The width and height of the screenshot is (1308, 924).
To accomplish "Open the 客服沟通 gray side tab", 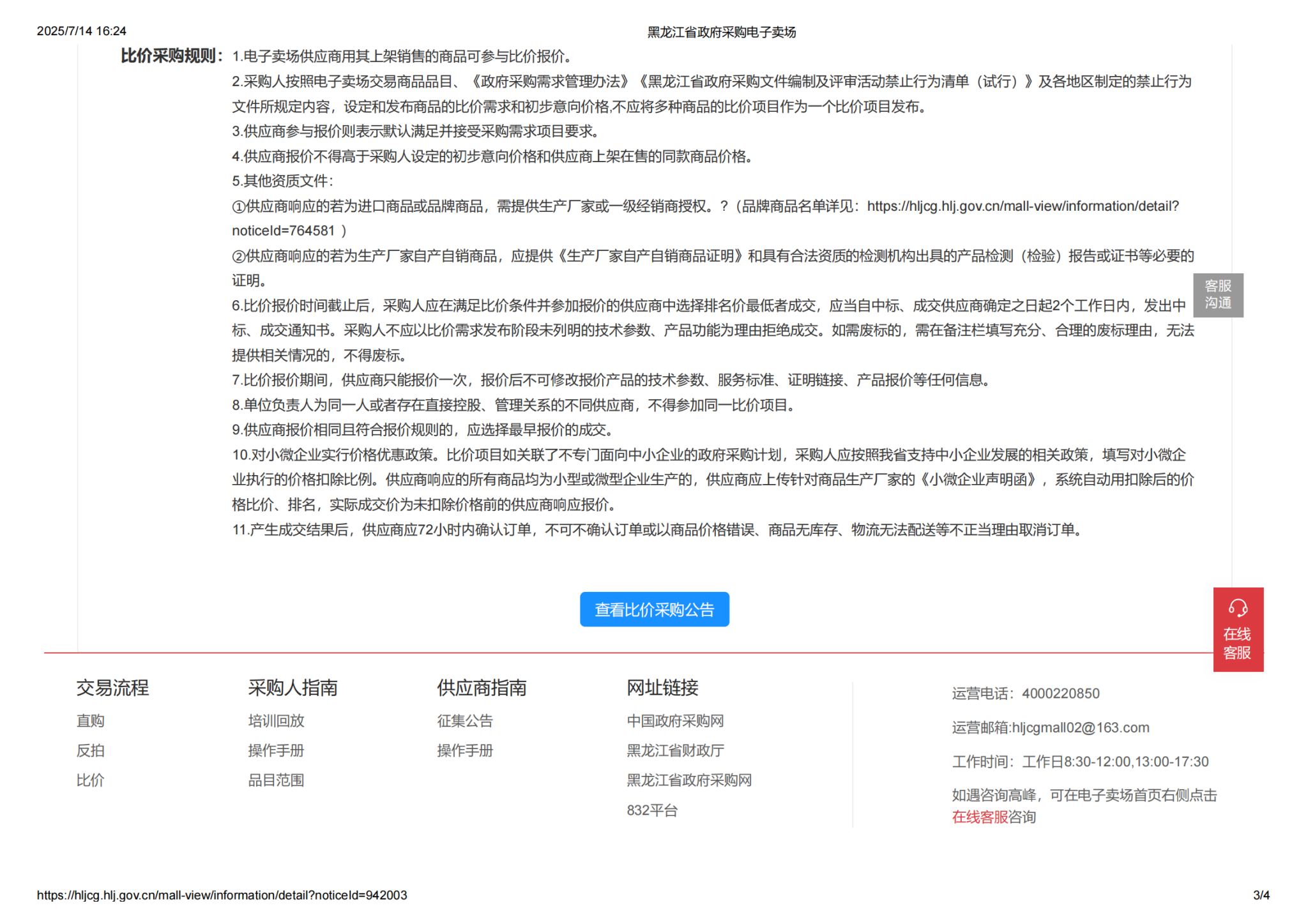I will click(1217, 295).
